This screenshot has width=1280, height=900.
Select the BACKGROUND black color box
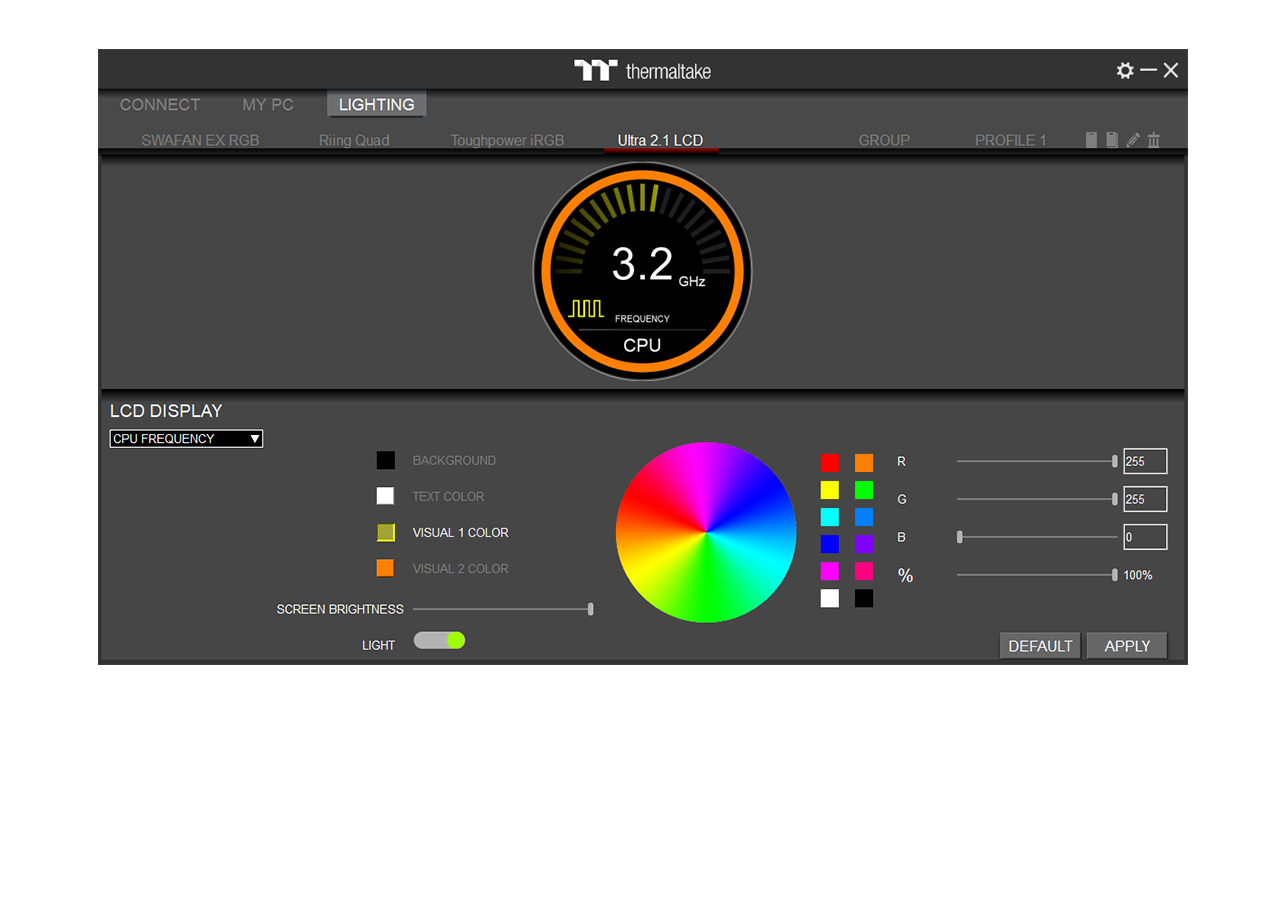(385, 460)
